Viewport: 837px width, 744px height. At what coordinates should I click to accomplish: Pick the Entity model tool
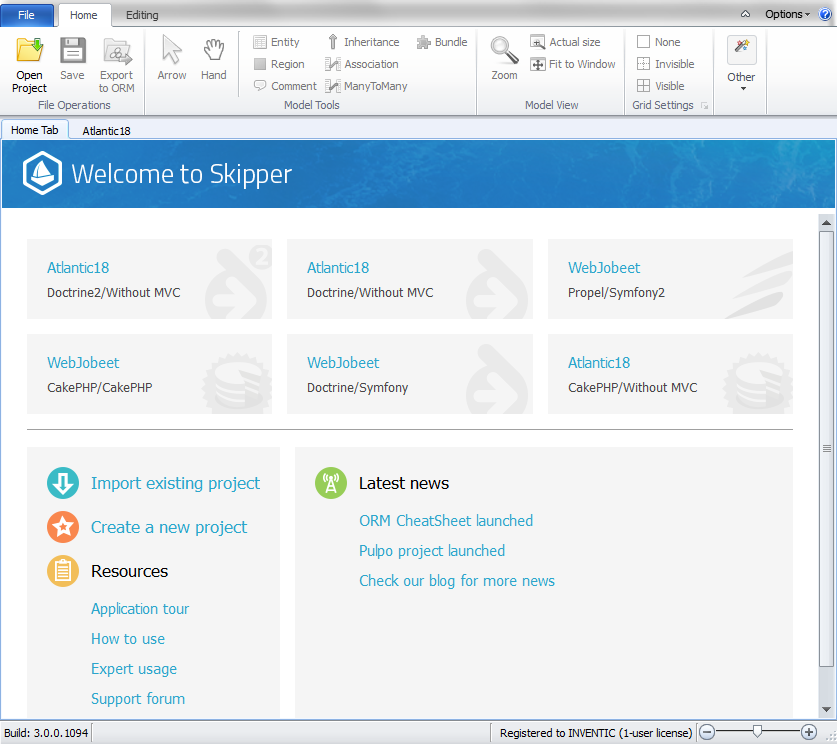(277, 42)
